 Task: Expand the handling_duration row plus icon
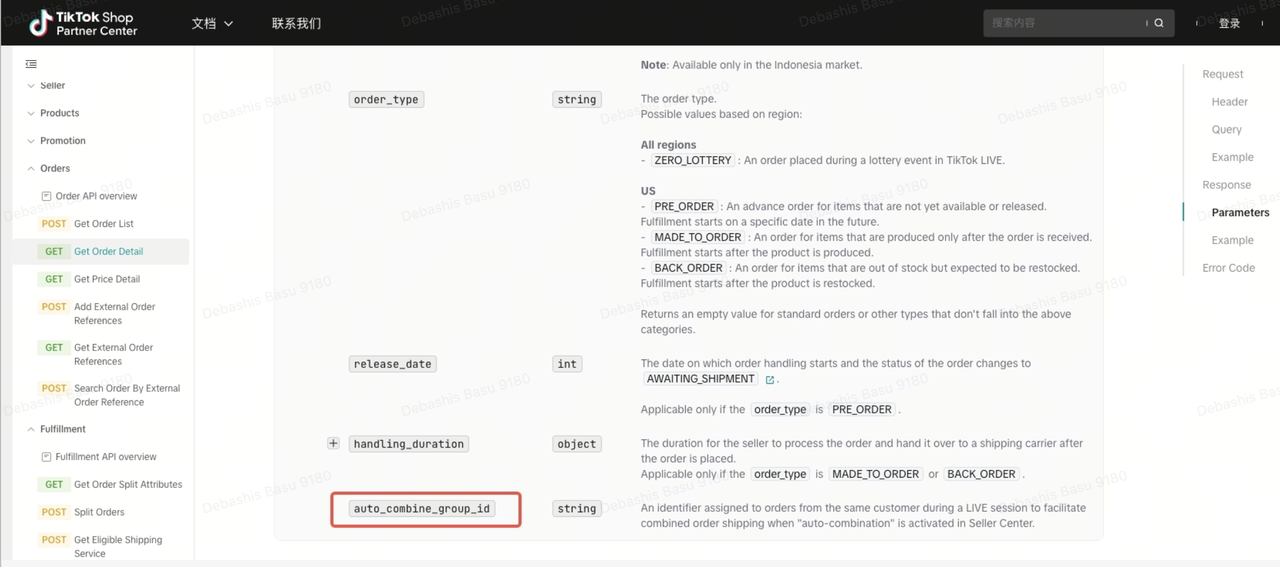333,443
